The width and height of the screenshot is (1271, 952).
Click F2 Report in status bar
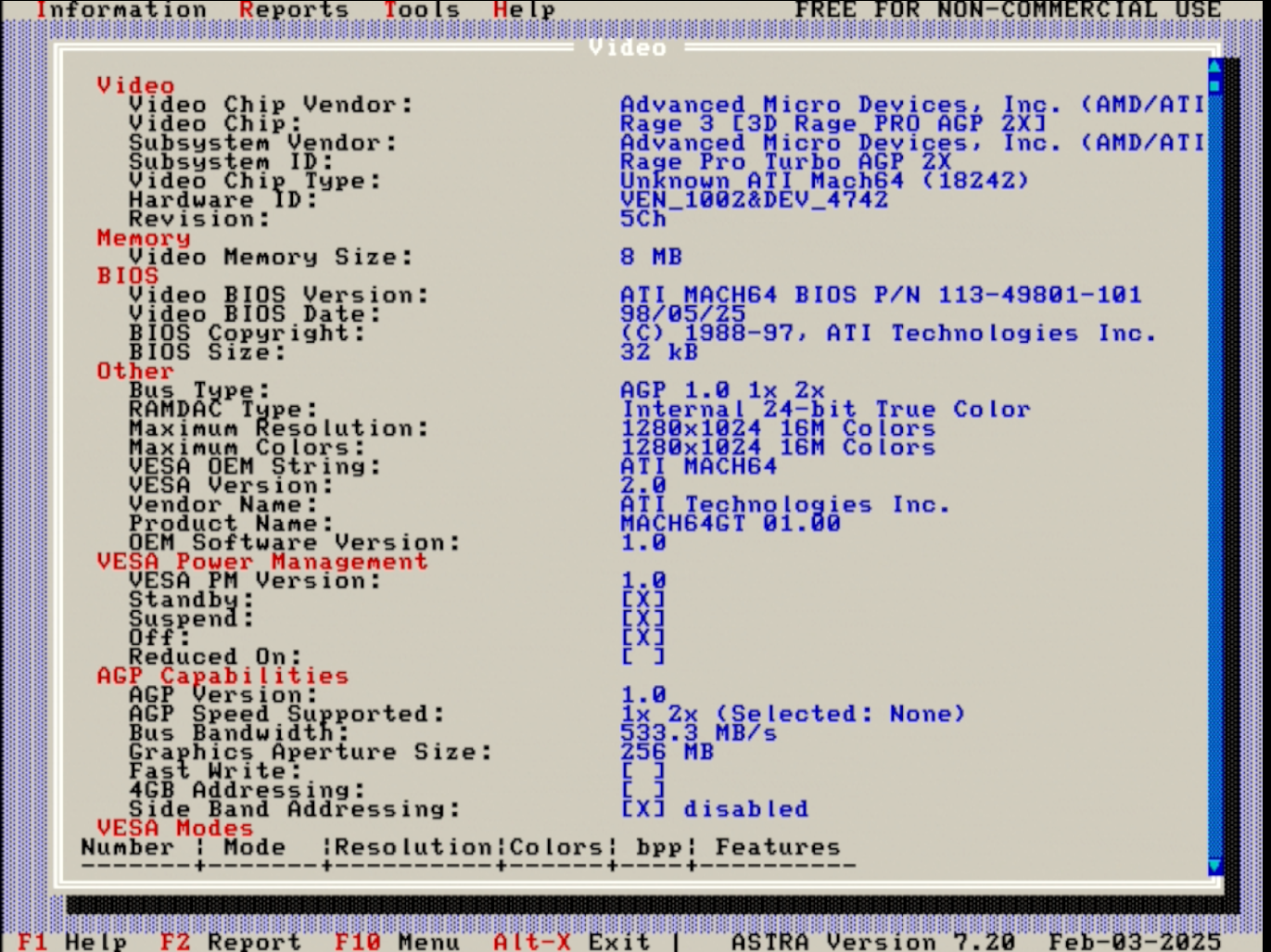pos(230,941)
